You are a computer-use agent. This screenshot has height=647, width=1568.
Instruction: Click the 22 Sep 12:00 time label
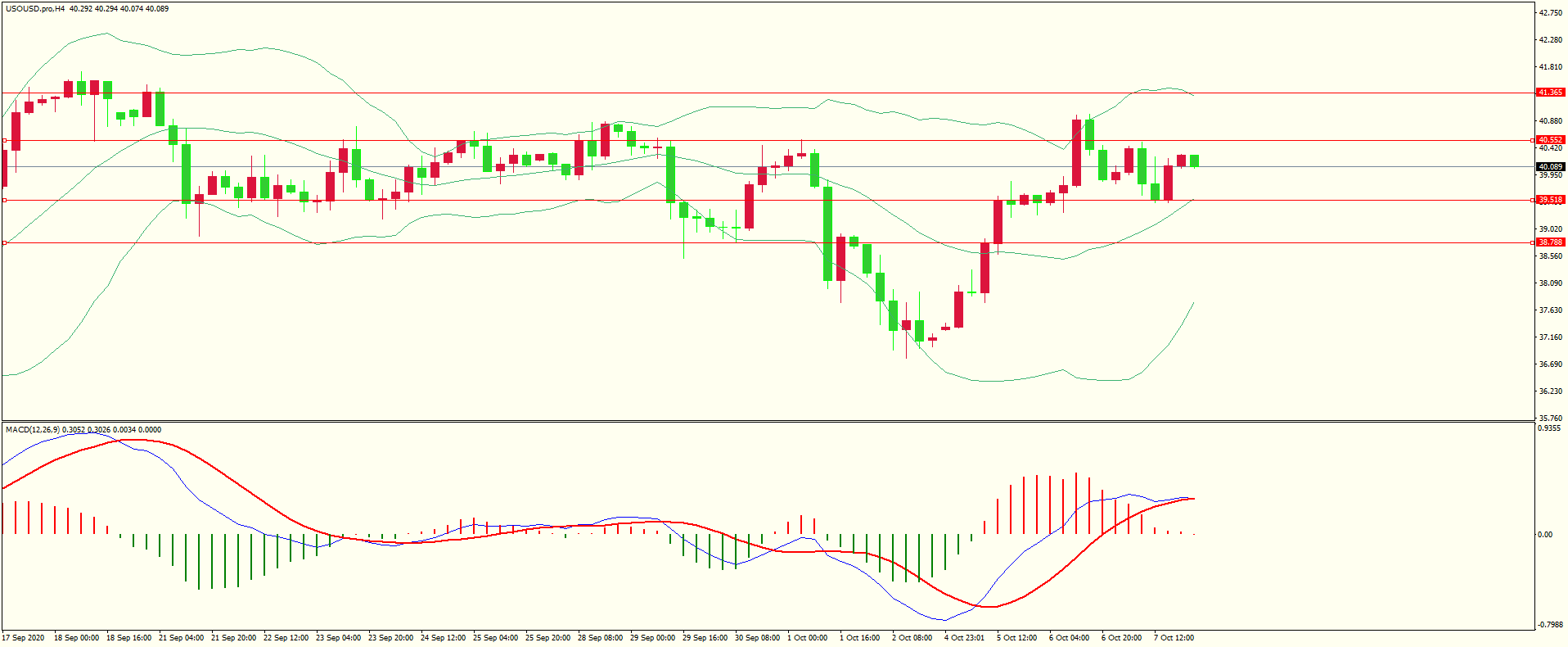tap(286, 638)
